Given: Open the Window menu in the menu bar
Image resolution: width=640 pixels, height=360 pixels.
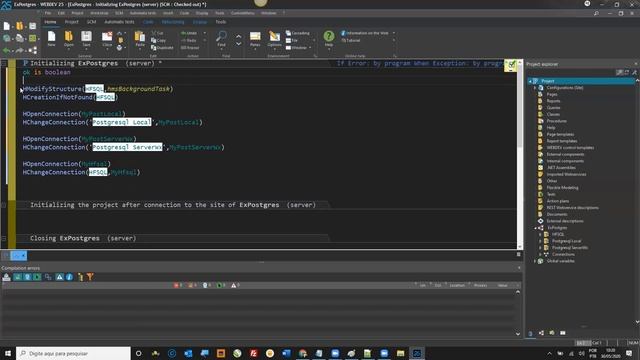Looking at the screenshot, I should [269, 13].
